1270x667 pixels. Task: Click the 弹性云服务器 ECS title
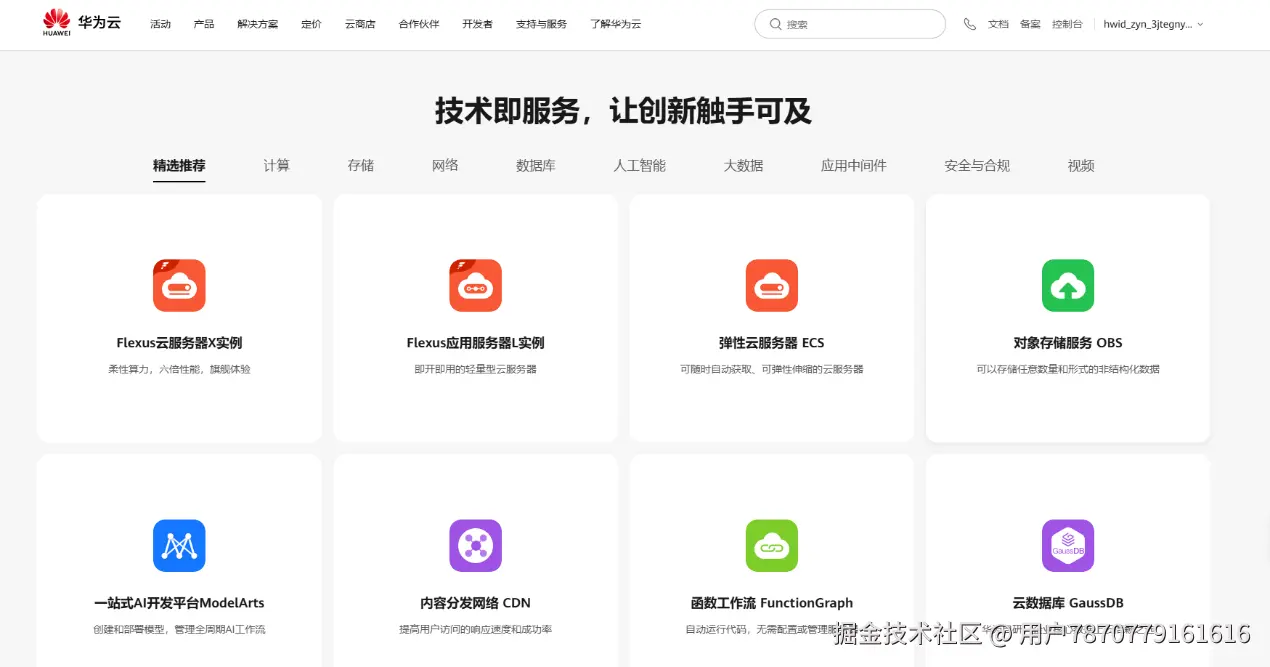(772, 343)
